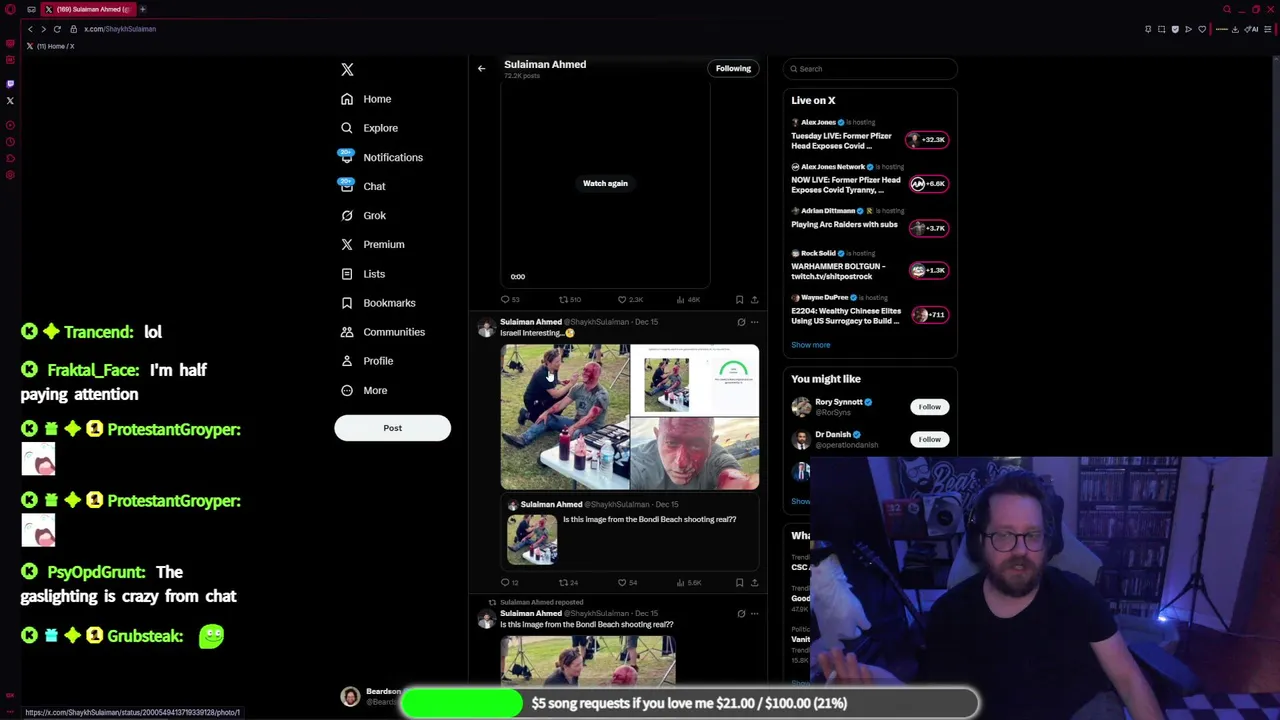Go back using the arrow beside Sulaiman Ahmed

pos(481,68)
